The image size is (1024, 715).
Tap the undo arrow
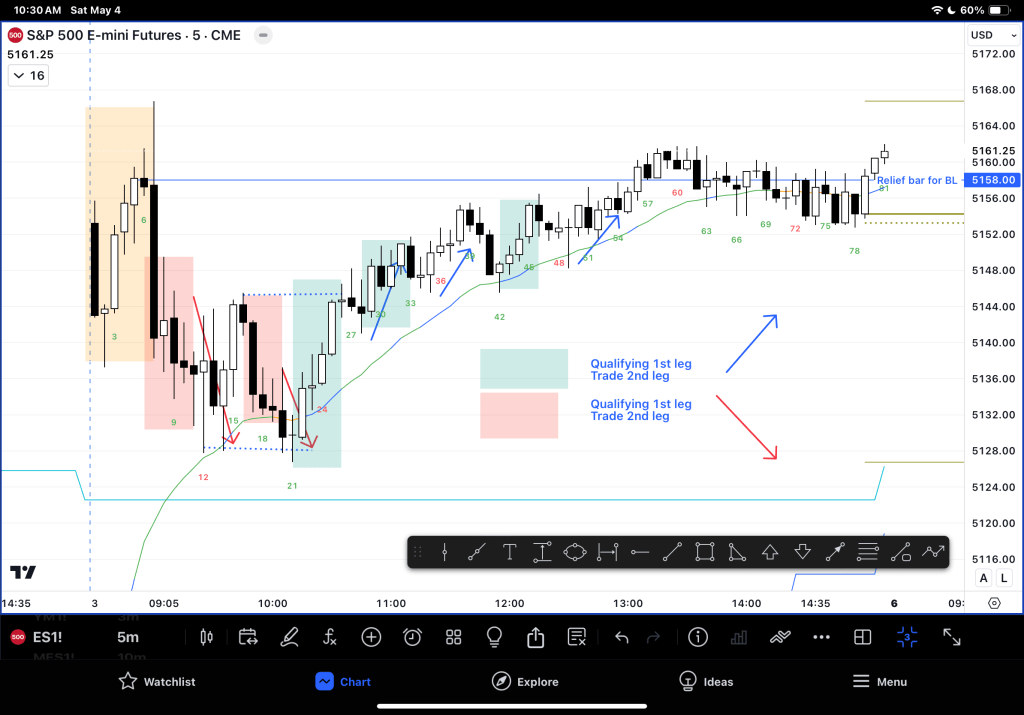(x=621, y=637)
